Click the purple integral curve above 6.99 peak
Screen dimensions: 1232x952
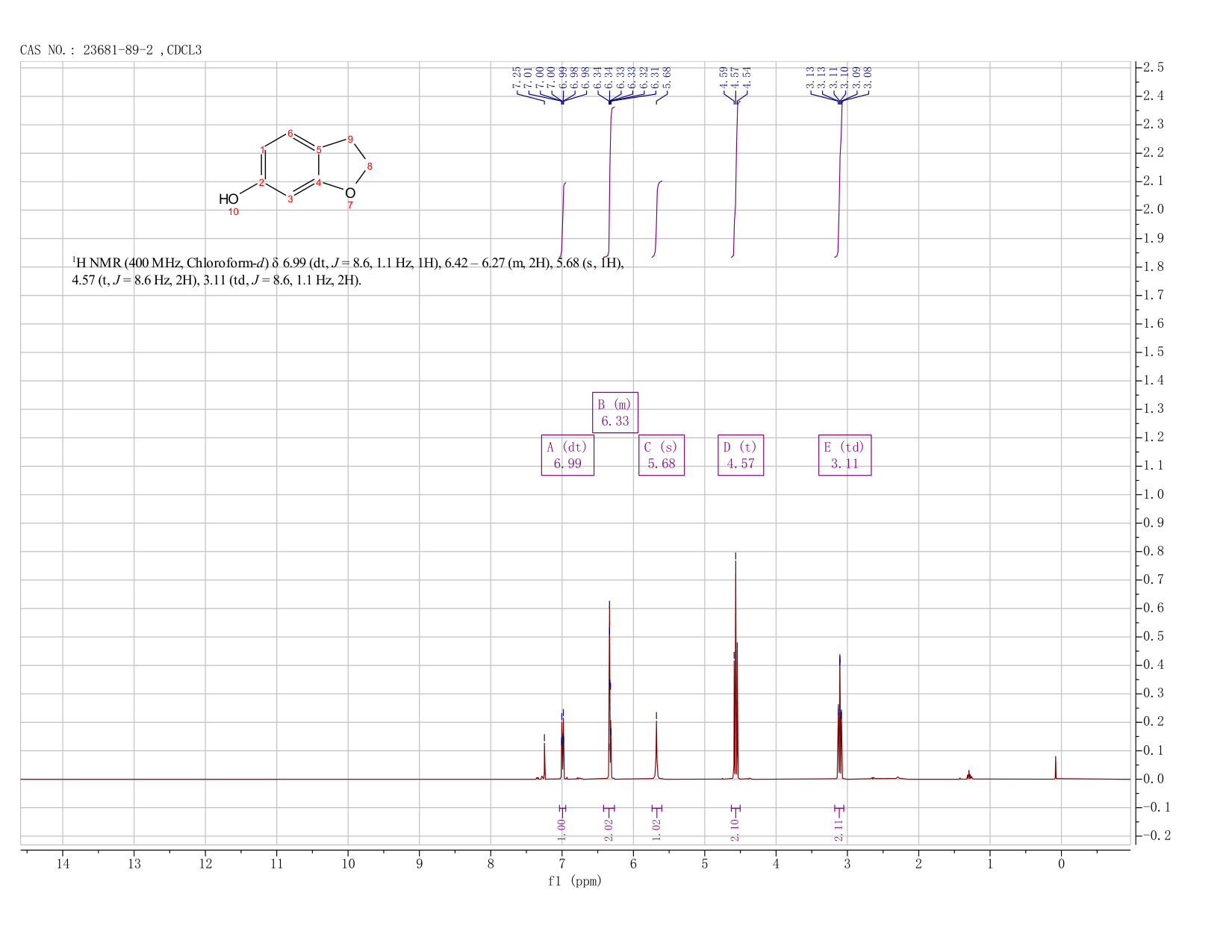(563, 219)
